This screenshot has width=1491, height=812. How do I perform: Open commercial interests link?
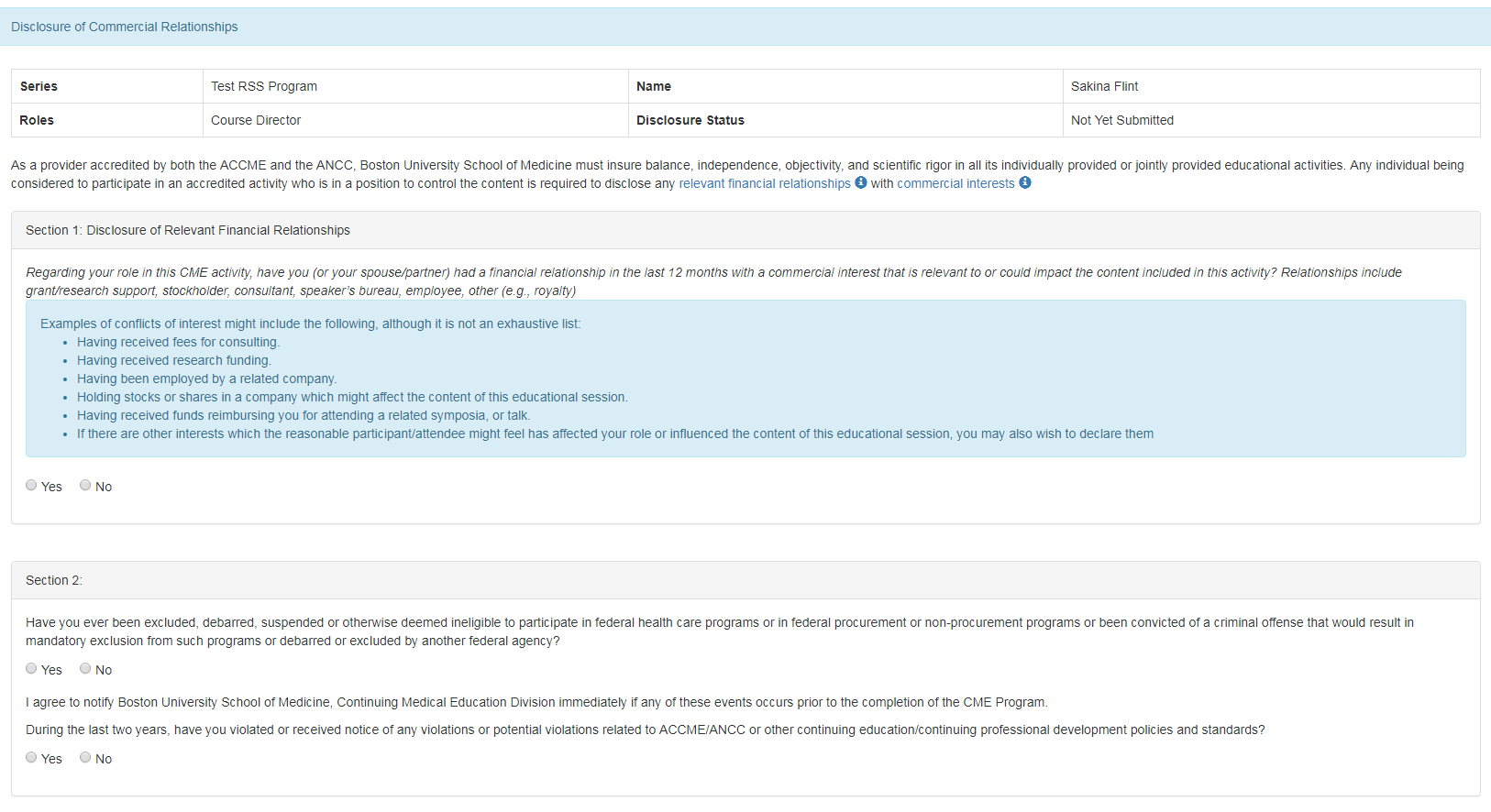click(x=955, y=183)
